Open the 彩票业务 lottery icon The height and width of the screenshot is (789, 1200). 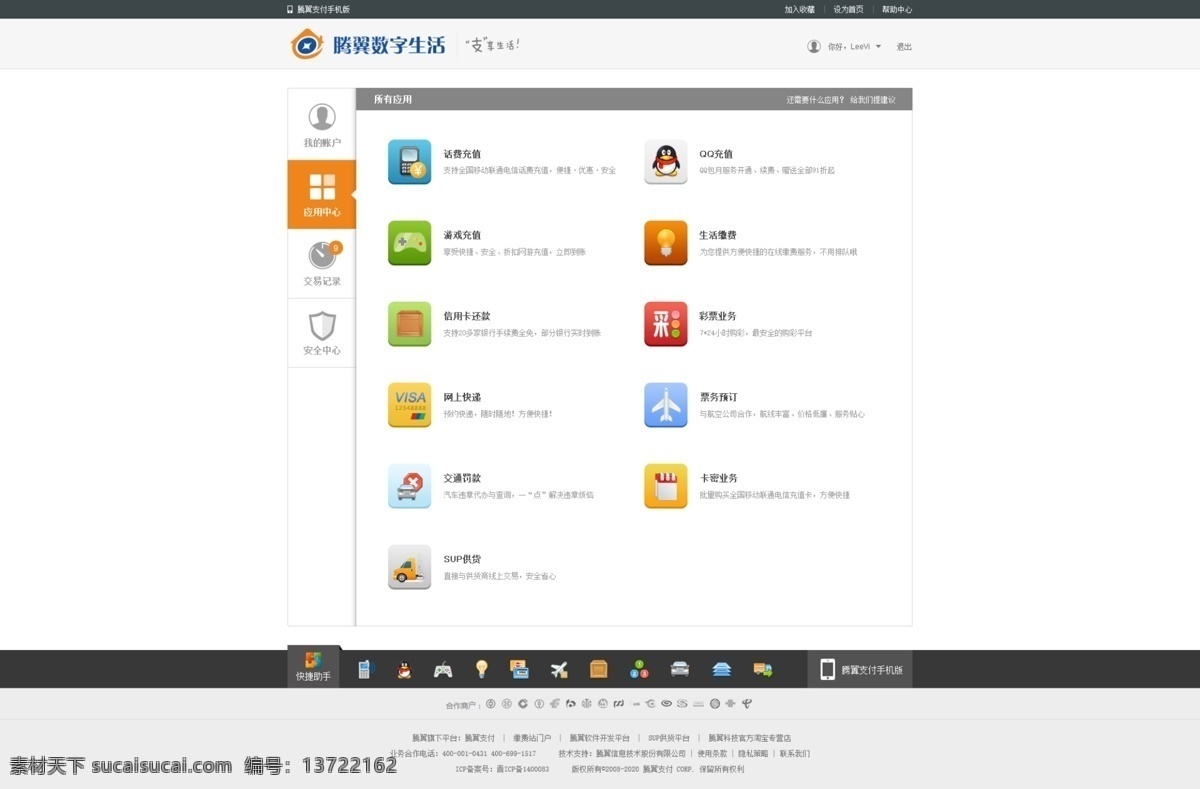pyautogui.click(x=665, y=324)
